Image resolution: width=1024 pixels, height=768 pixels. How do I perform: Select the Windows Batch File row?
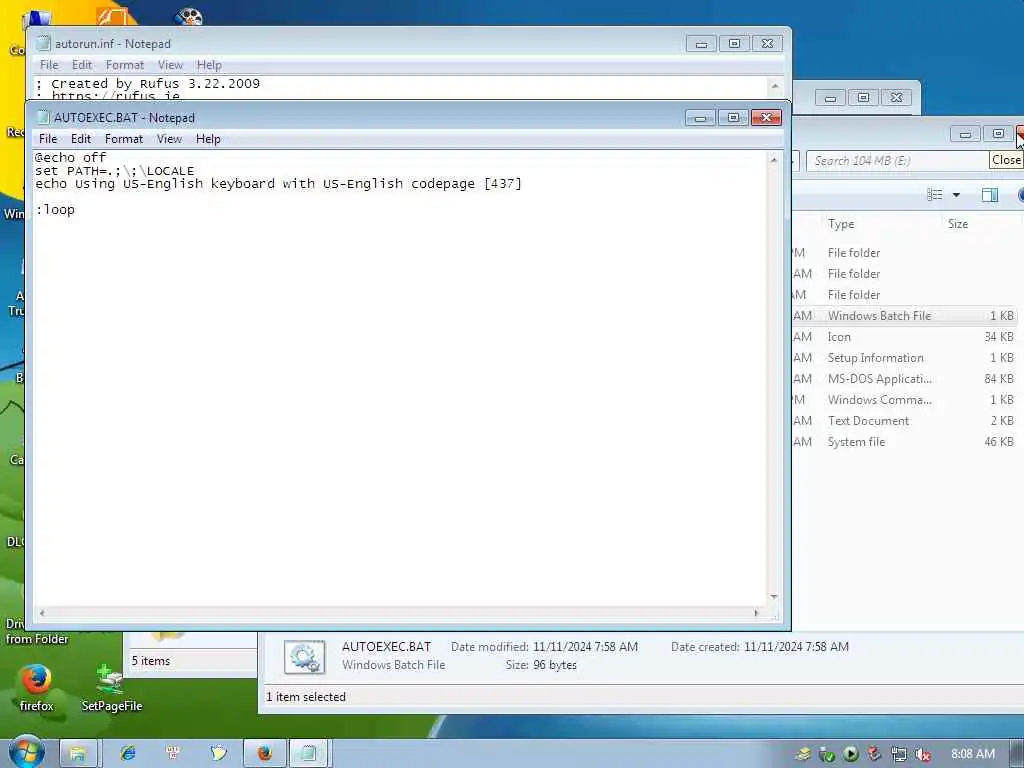[904, 315]
